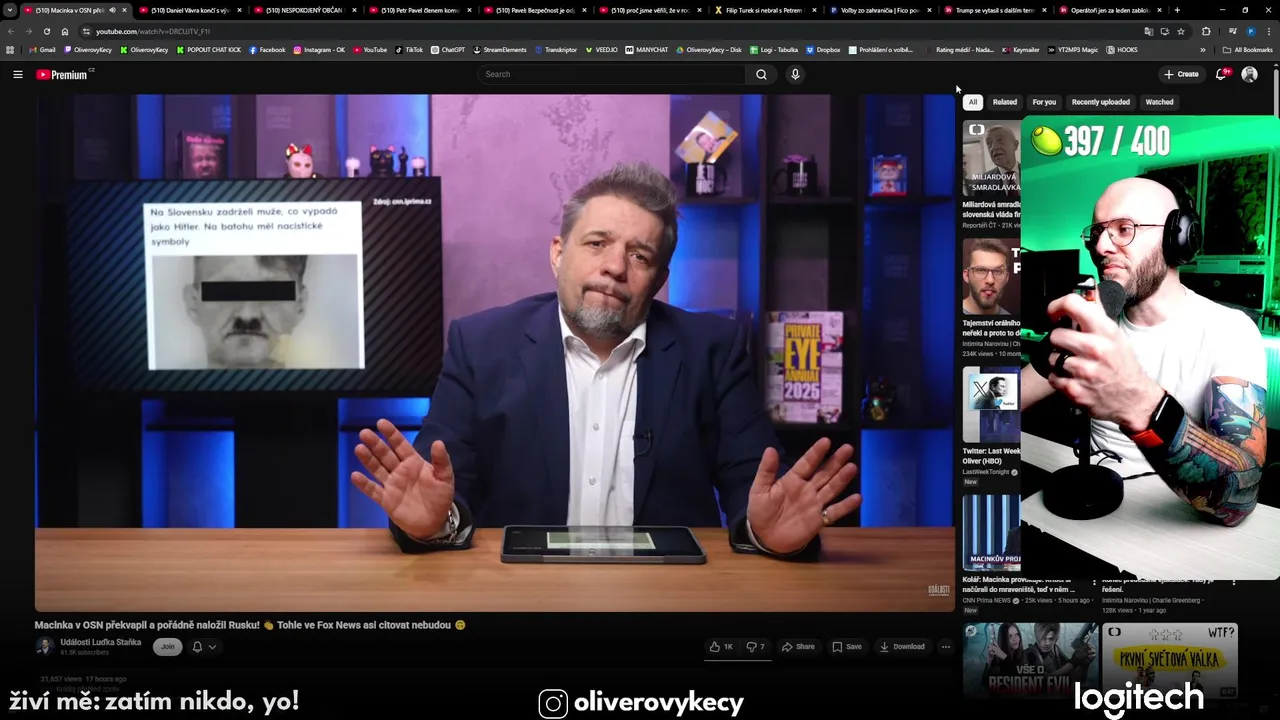Click the Join channel button

point(168,647)
